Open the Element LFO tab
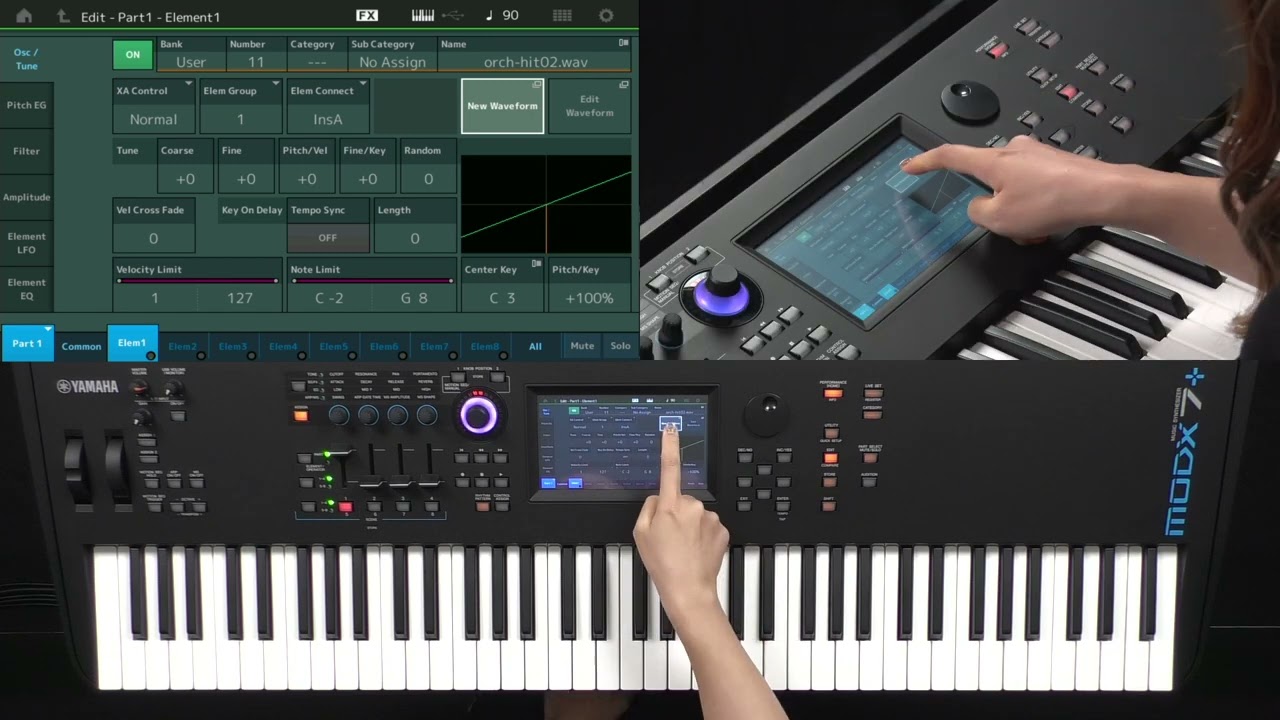 coord(26,242)
